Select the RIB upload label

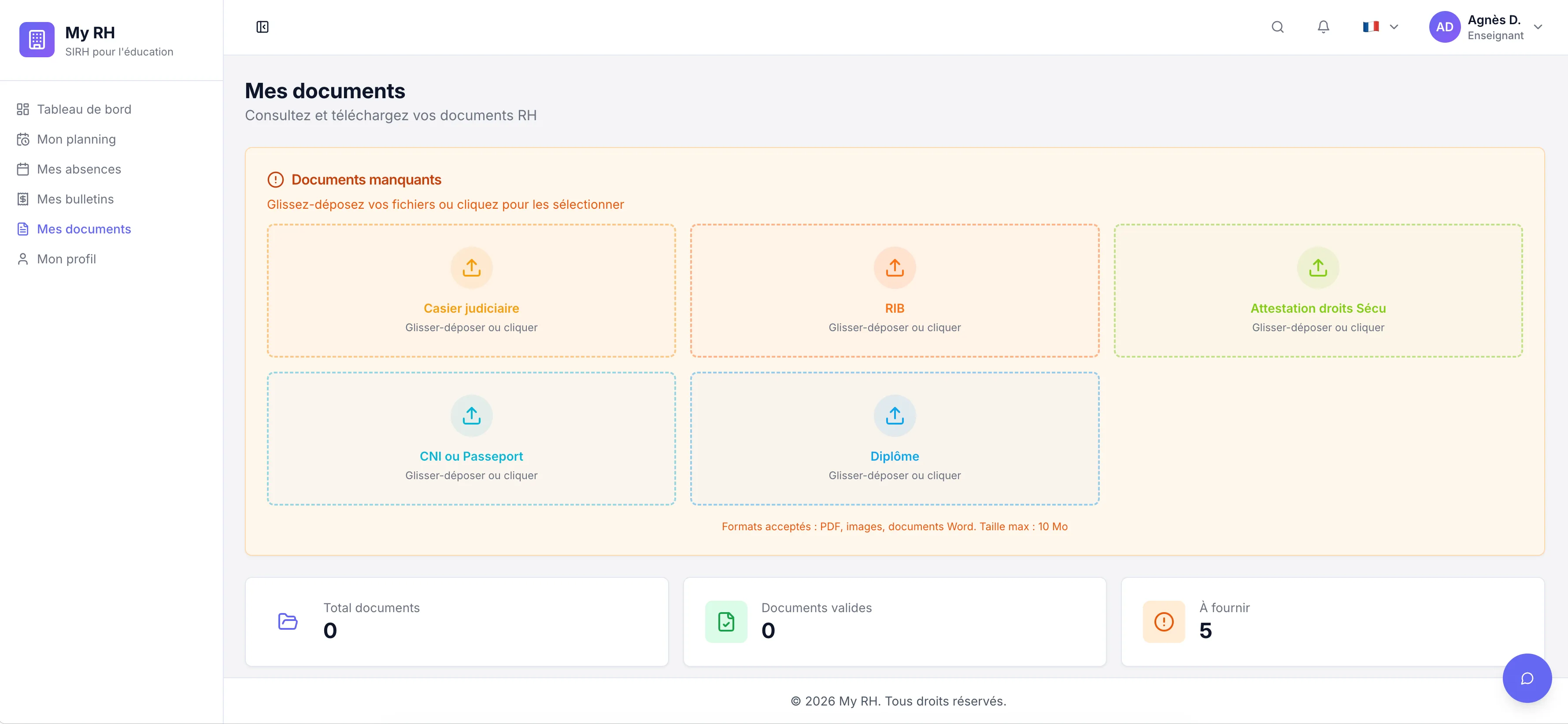(894, 308)
